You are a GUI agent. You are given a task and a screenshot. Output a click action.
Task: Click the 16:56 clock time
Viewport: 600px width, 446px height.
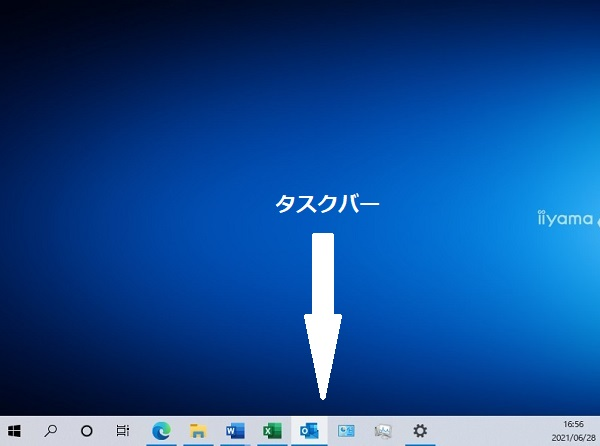tap(573, 424)
